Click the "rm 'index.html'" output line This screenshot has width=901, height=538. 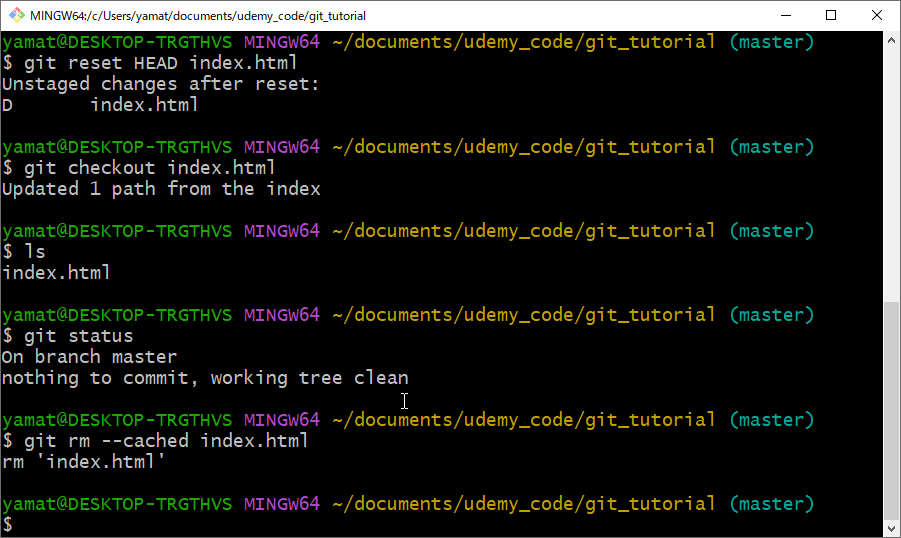[83, 462]
